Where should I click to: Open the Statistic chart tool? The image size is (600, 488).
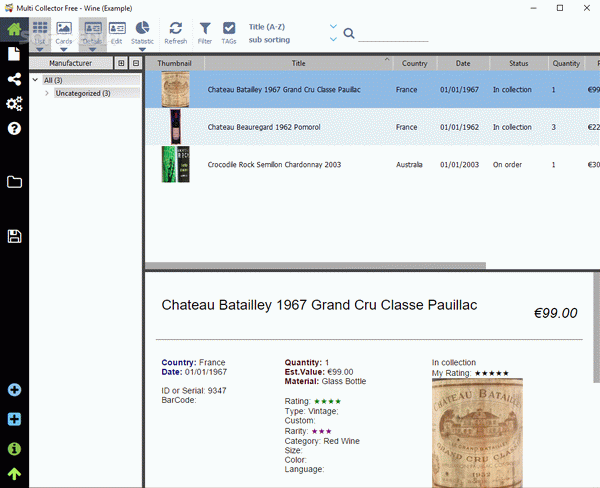click(x=142, y=33)
